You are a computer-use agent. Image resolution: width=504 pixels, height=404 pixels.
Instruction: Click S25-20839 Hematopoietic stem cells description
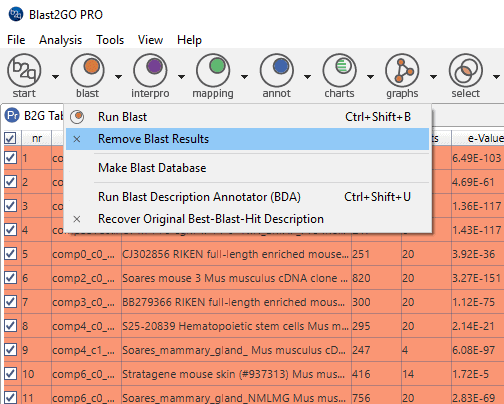coord(235,326)
